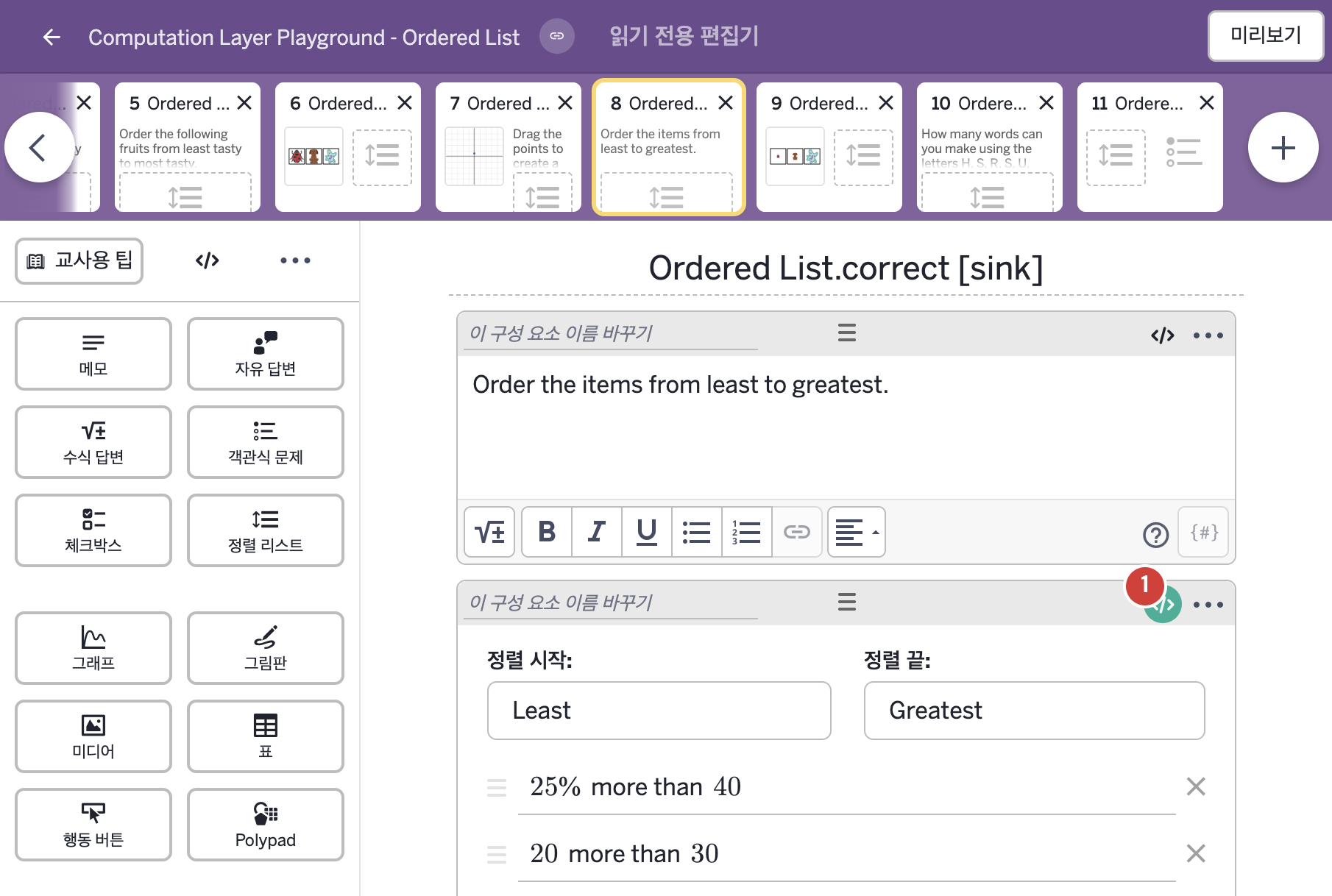
Task: Add a 행동 버튼 action button component
Action: click(x=93, y=825)
